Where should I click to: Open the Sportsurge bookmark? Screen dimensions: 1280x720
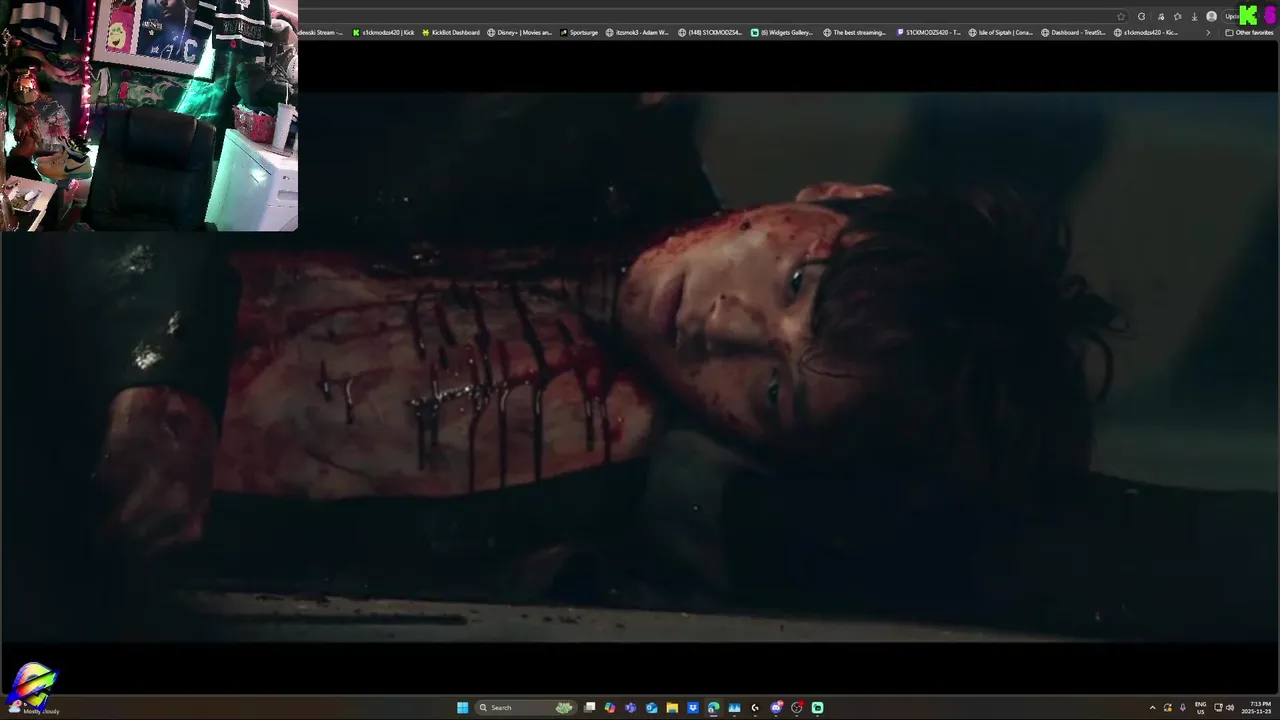click(579, 32)
